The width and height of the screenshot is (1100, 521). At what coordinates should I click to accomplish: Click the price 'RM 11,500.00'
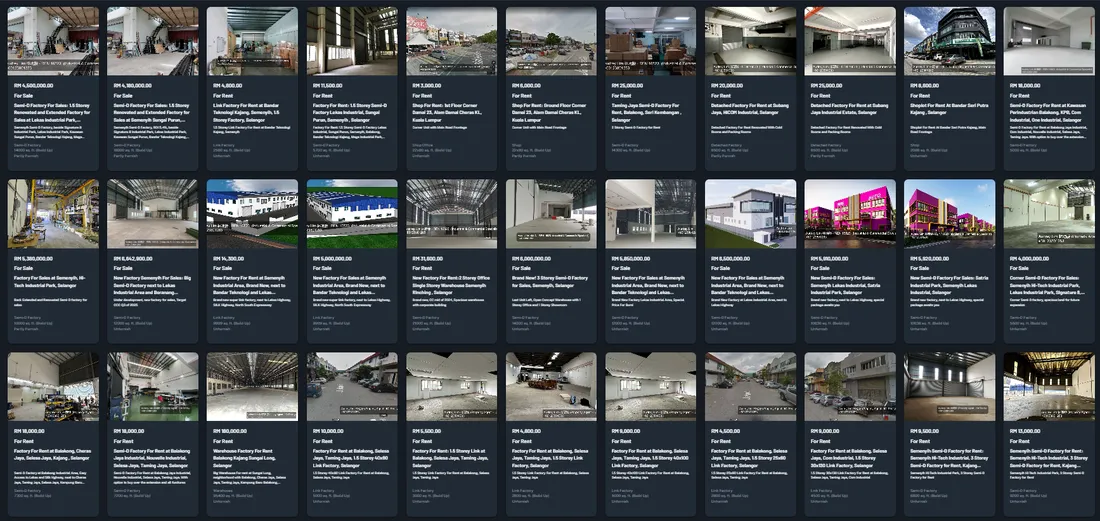(x=327, y=86)
